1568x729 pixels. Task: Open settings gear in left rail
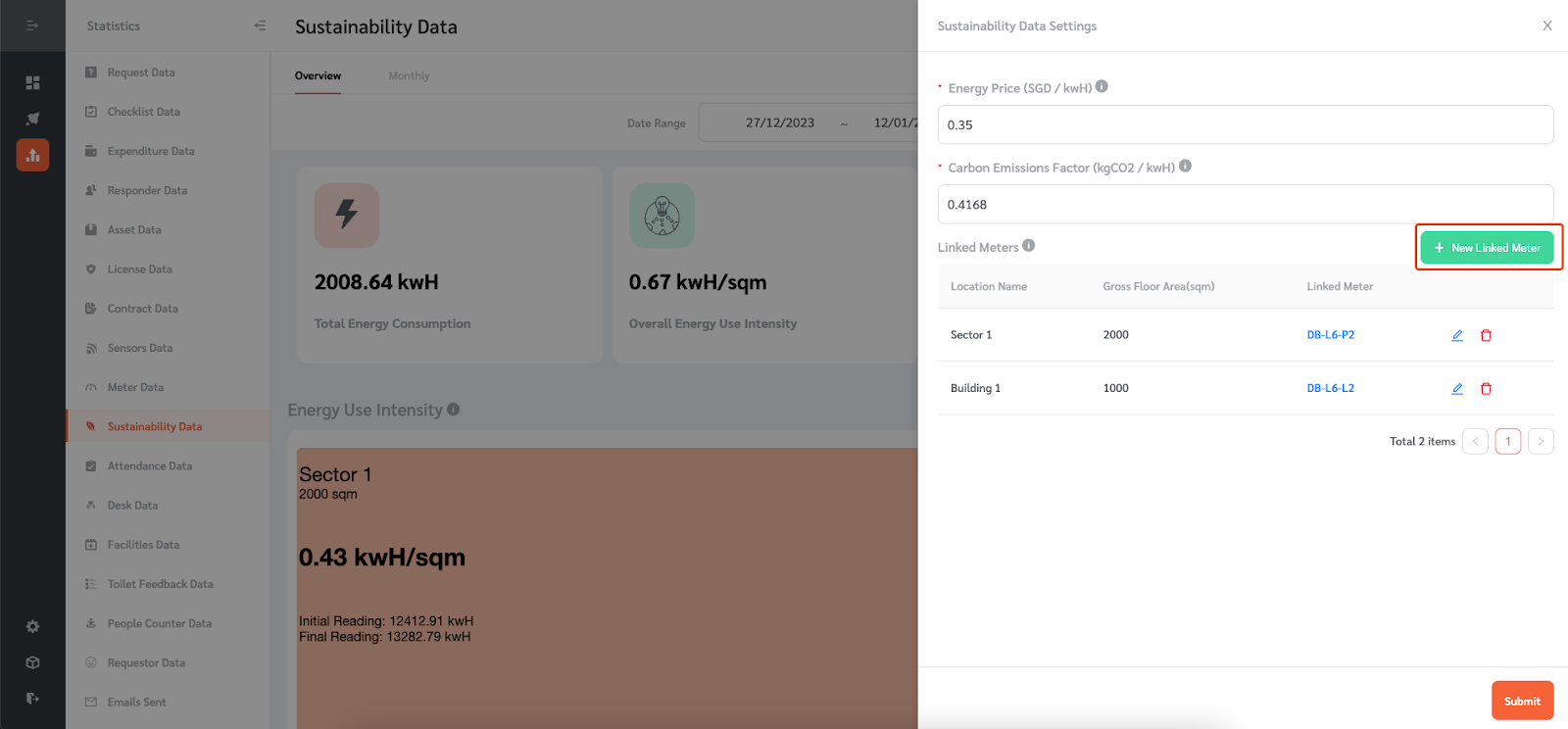click(32, 626)
